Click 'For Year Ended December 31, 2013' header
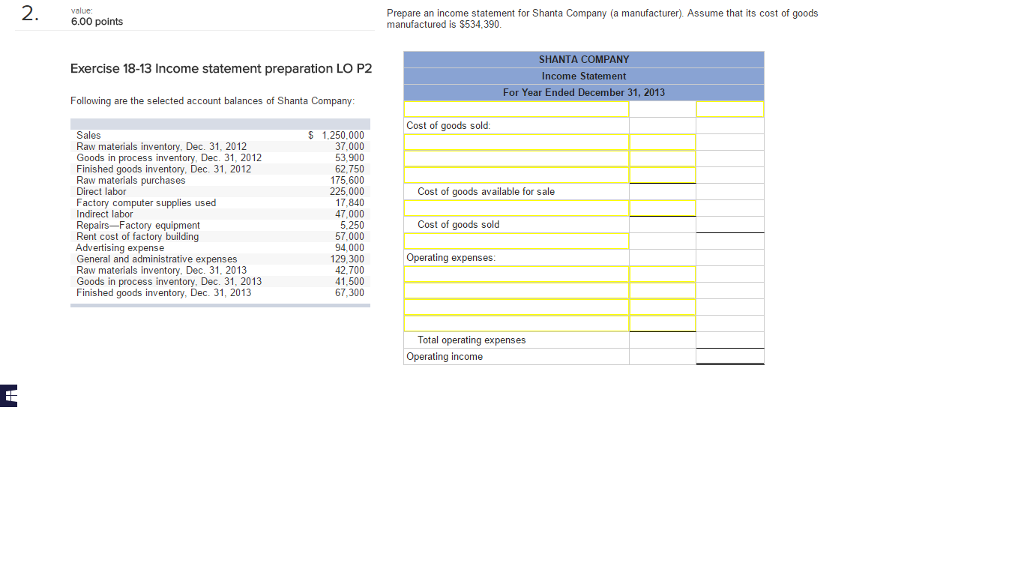Image resolution: width=1024 pixels, height=587 pixels. (584, 92)
